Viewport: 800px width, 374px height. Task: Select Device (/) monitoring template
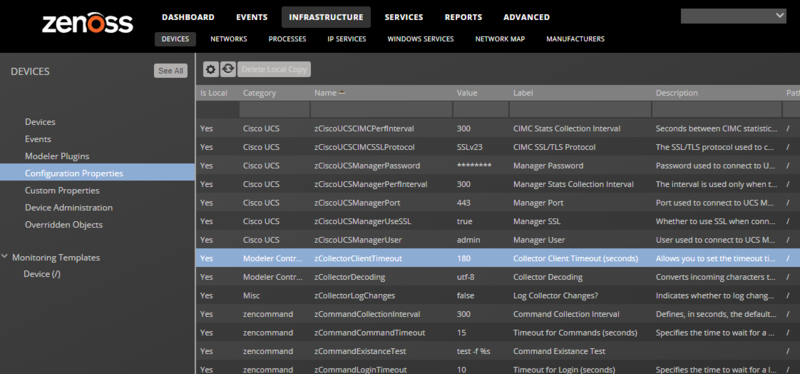[42, 274]
